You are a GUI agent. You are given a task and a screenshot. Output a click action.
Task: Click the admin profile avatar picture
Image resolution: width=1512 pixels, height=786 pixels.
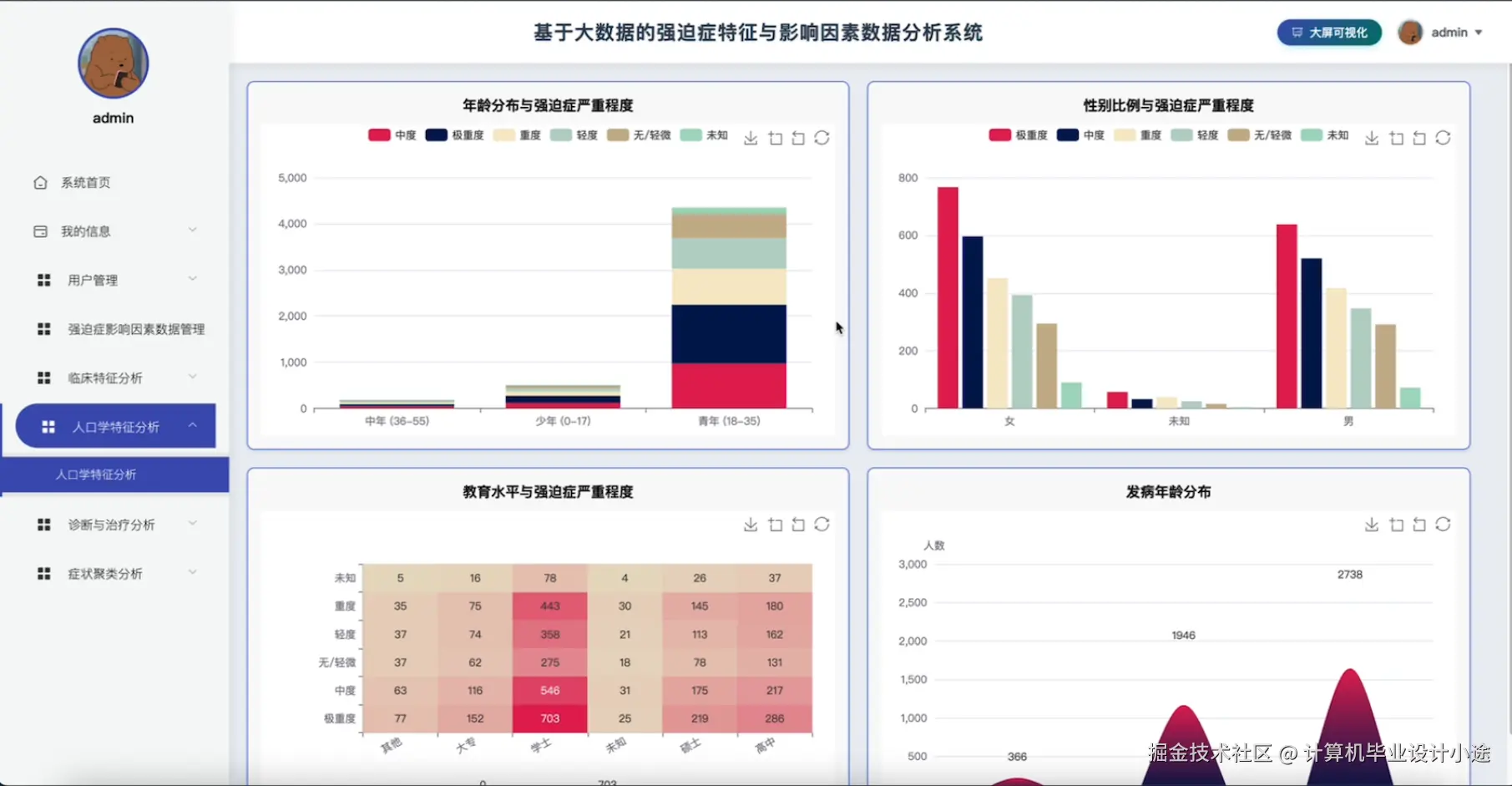(x=1410, y=33)
